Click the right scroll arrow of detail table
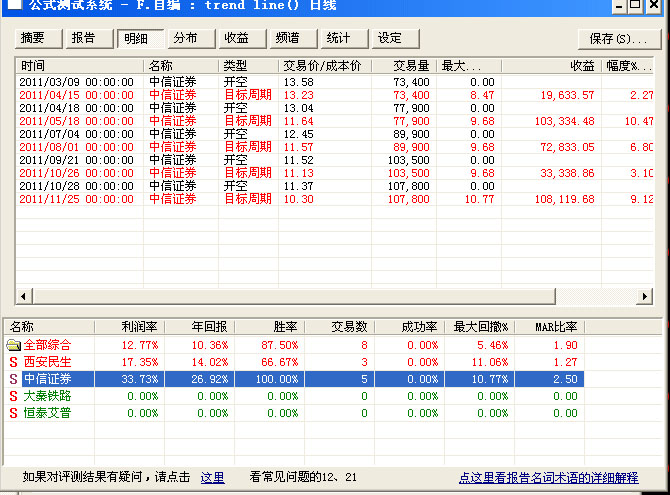The height and width of the screenshot is (495, 670). [645, 296]
